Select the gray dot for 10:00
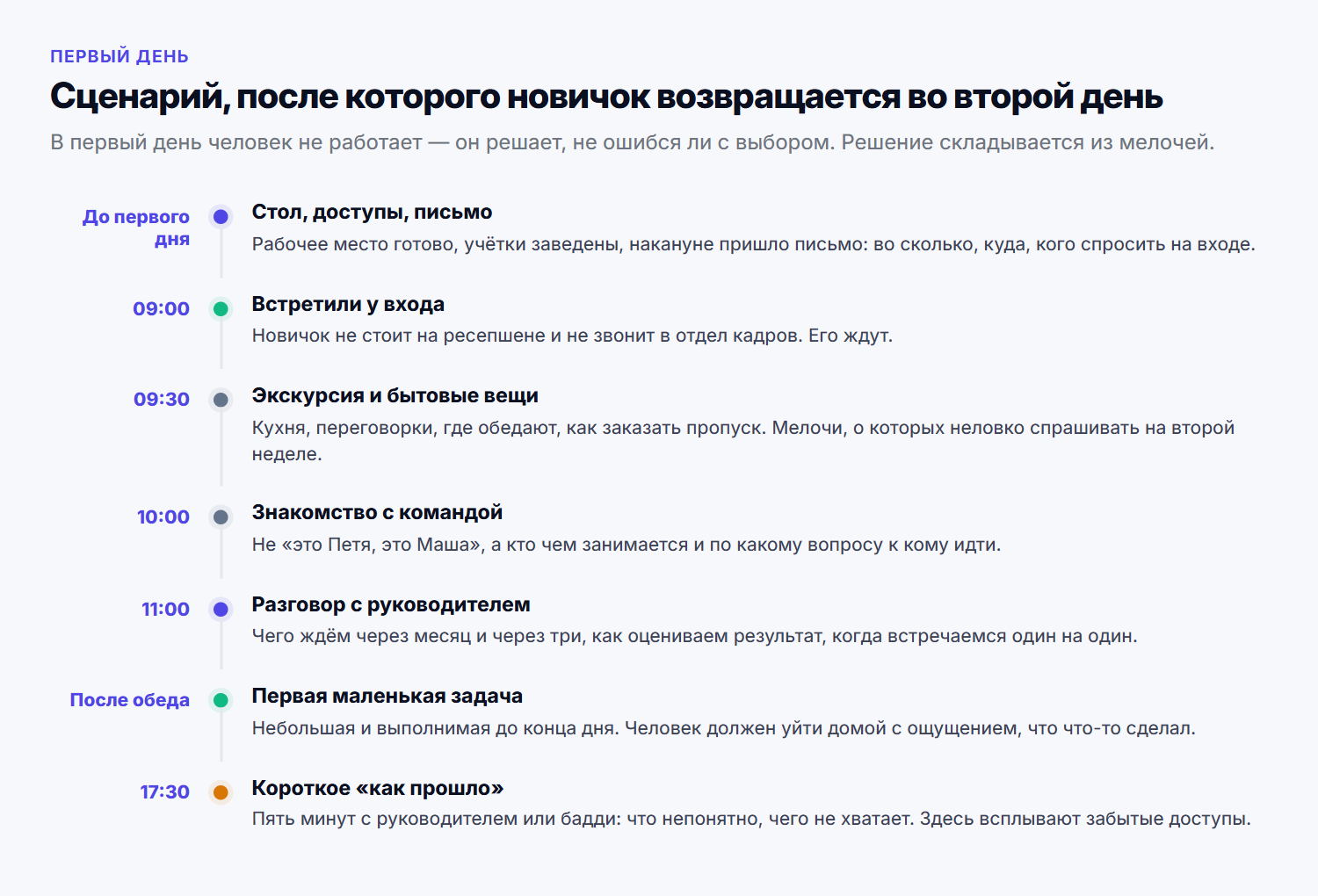The height and width of the screenshot is (896, 1318). point(221,517)
